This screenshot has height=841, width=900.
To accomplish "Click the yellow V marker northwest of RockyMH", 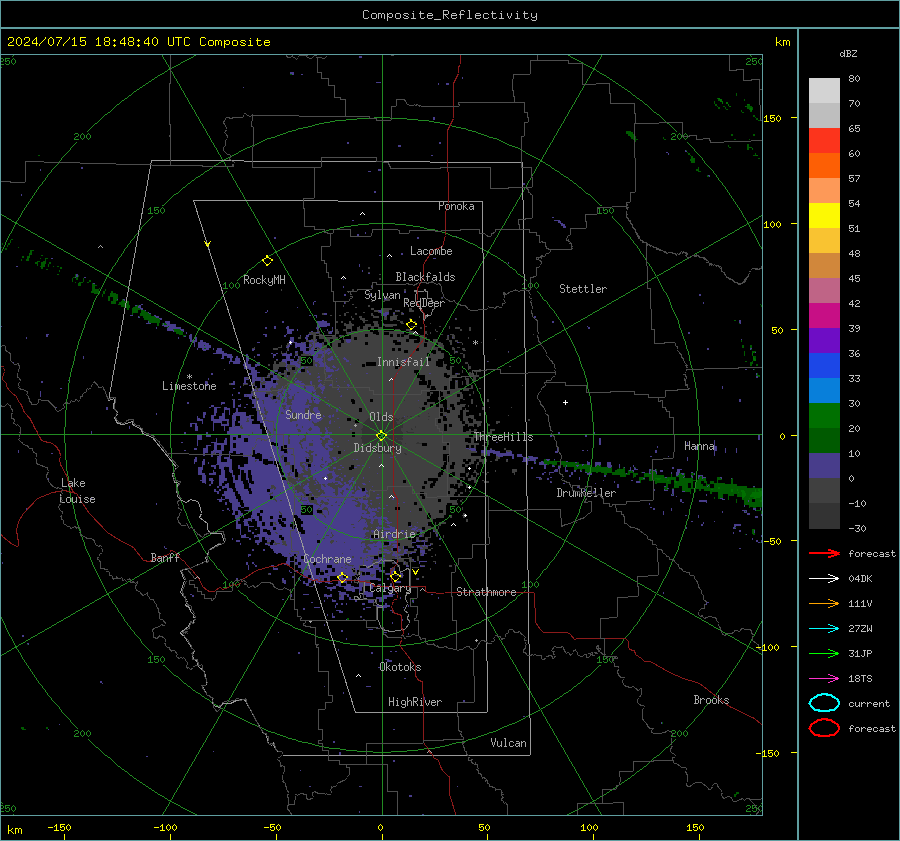I will point(208,244).
